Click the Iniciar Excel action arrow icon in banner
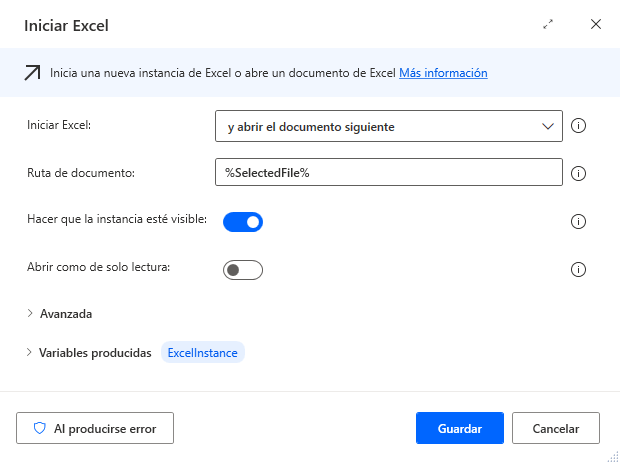 click(32, 73)
